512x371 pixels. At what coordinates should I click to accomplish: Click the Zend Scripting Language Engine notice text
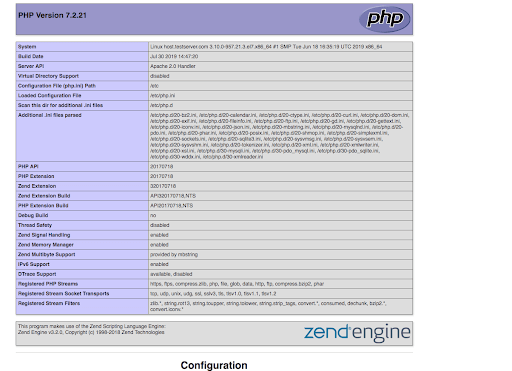click(x=92, y=329)
